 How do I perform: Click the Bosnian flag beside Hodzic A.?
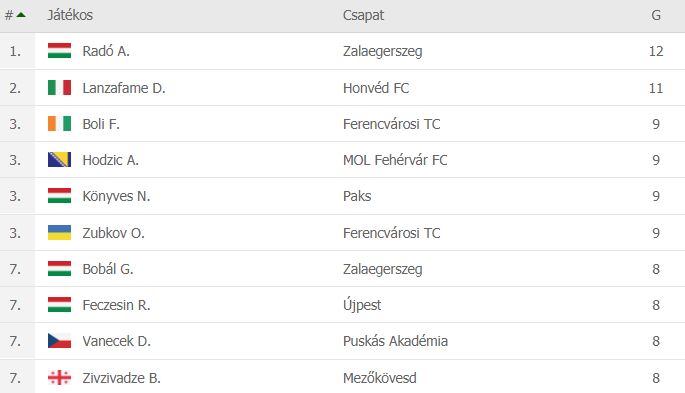click(59, 160)
